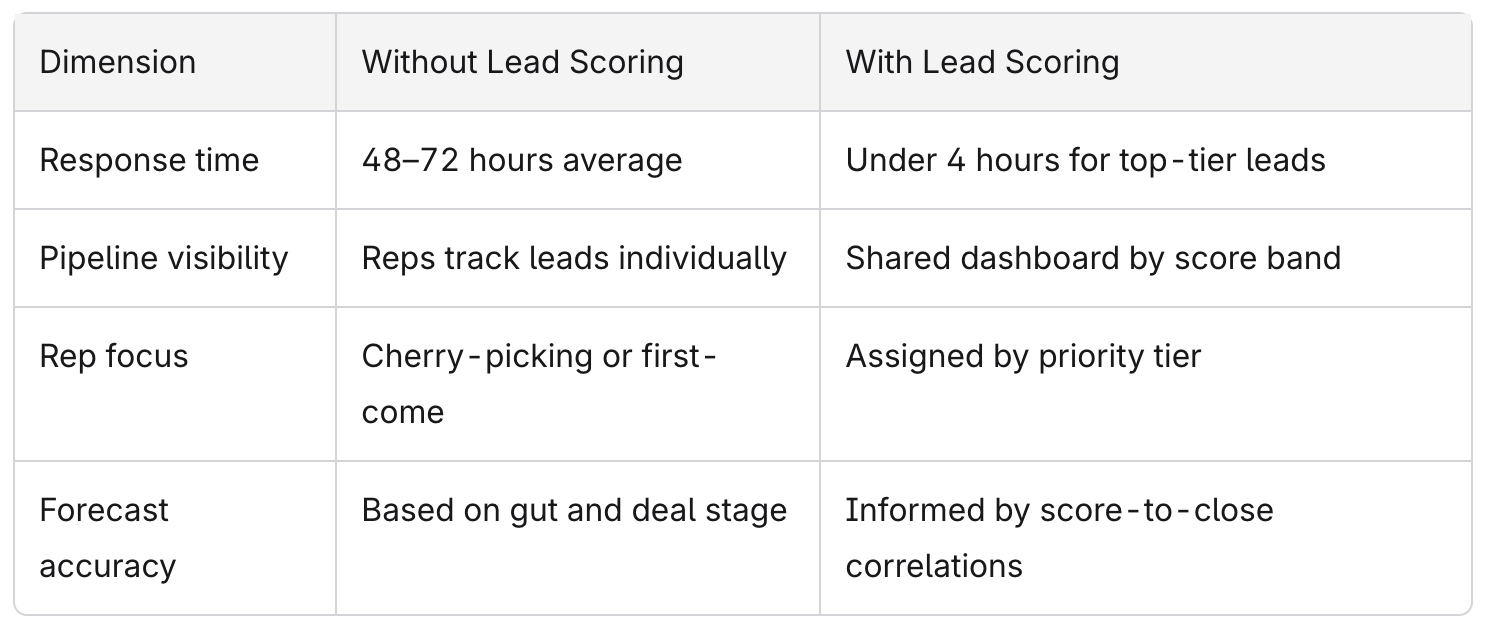Select the With Lead Scoring header
The height and width of the screenshot is (628, 1486).
point(982,62)
